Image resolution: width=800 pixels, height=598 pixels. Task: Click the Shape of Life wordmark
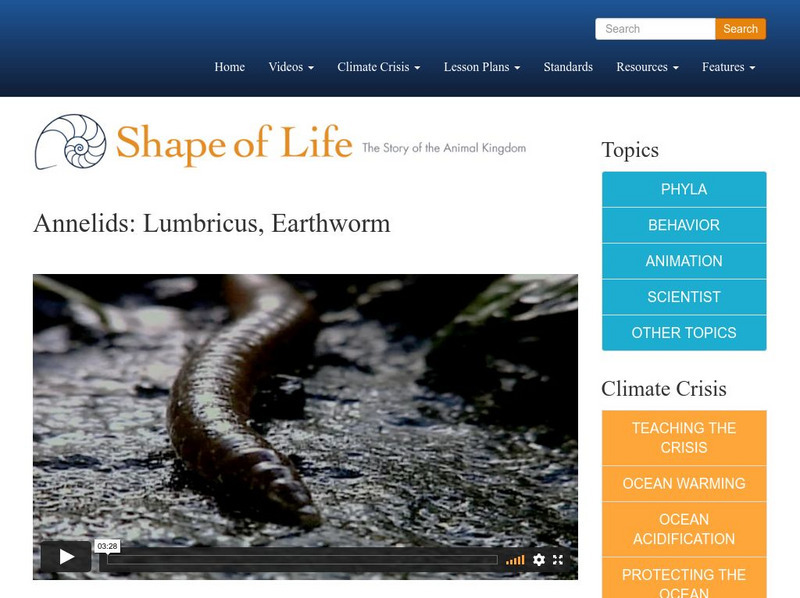coord(235,144)
